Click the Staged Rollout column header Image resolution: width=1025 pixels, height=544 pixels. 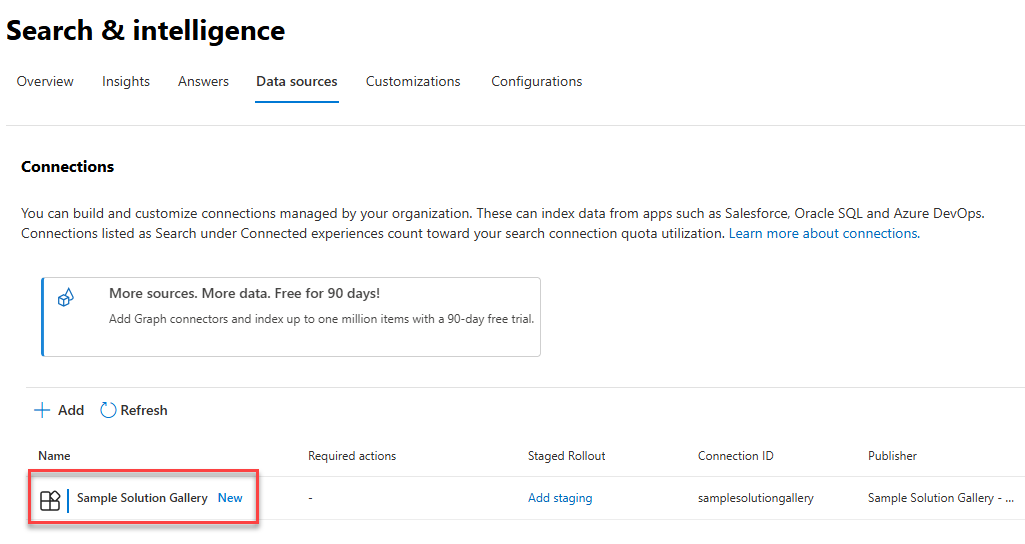tap(567, 456)
